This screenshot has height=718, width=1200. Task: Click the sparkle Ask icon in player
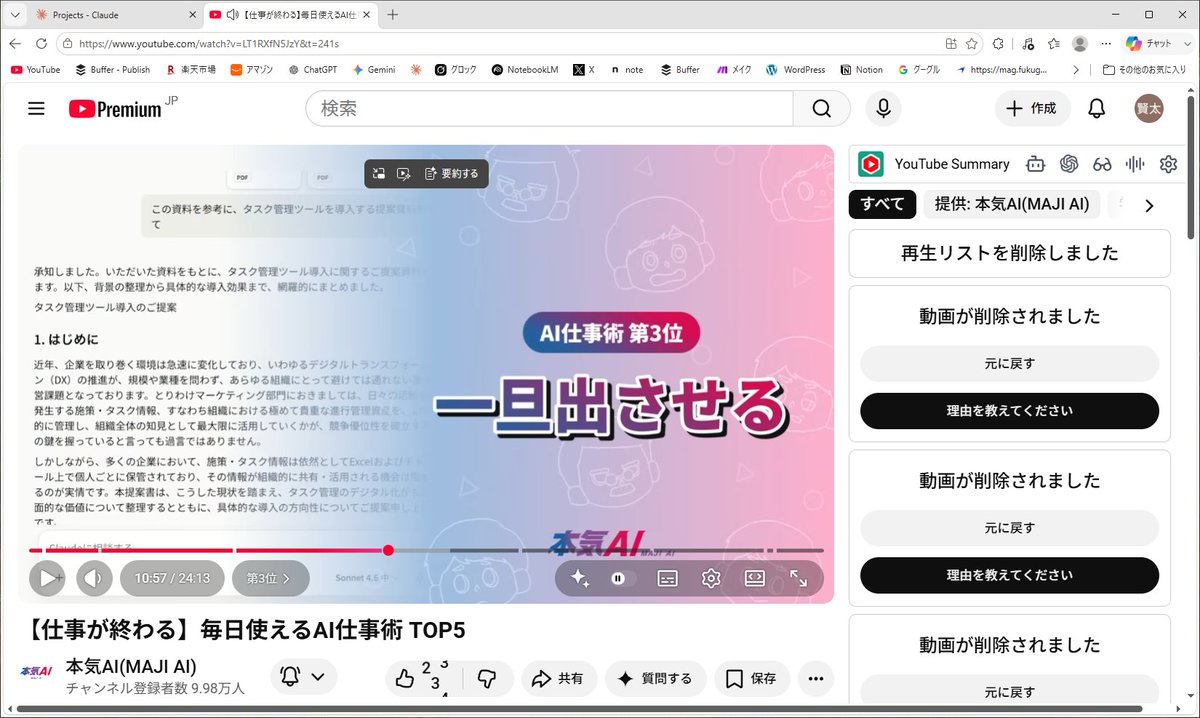click(579, 578)
